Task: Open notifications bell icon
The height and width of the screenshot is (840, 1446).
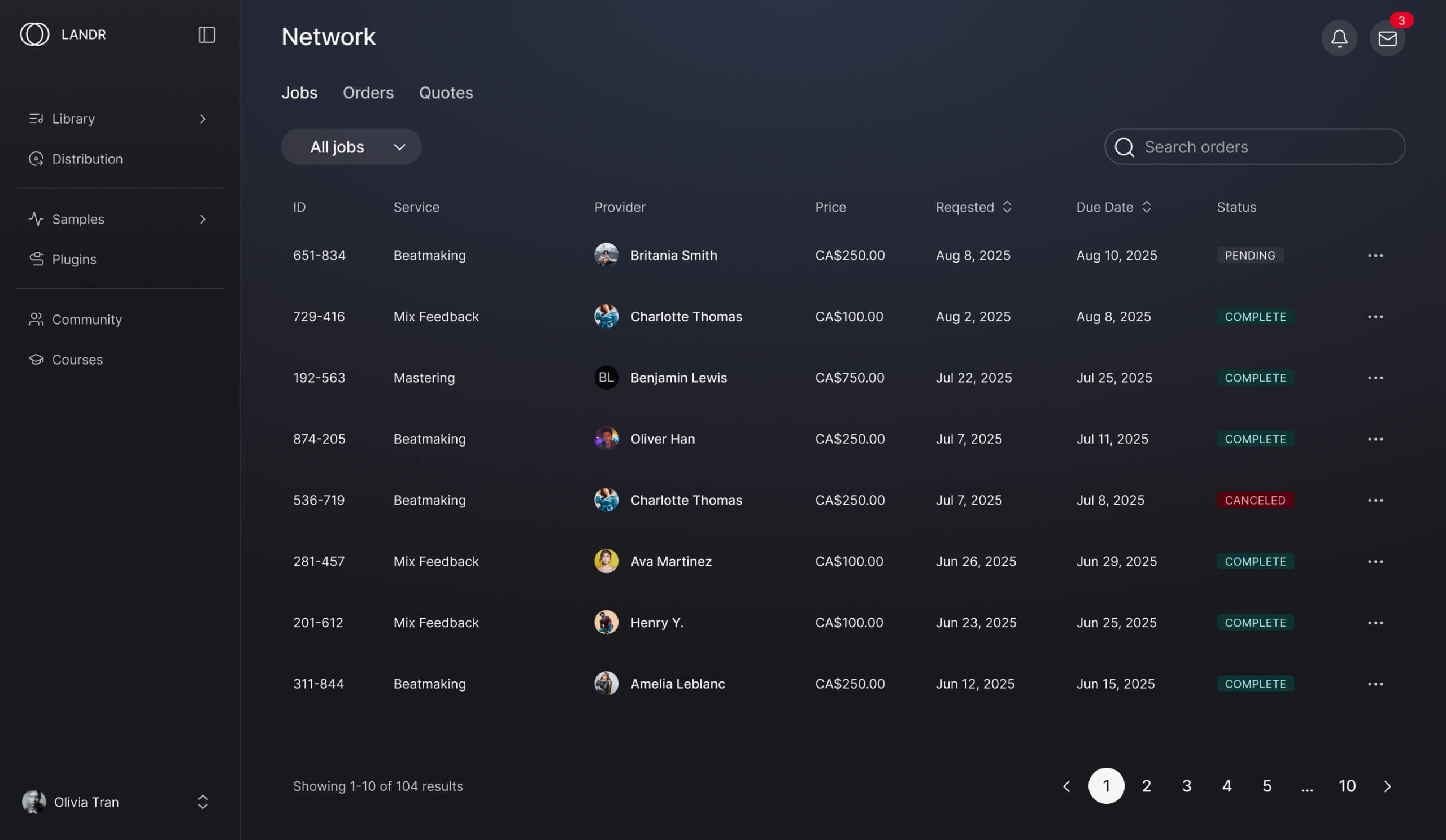Action: tap(1339, 38)
